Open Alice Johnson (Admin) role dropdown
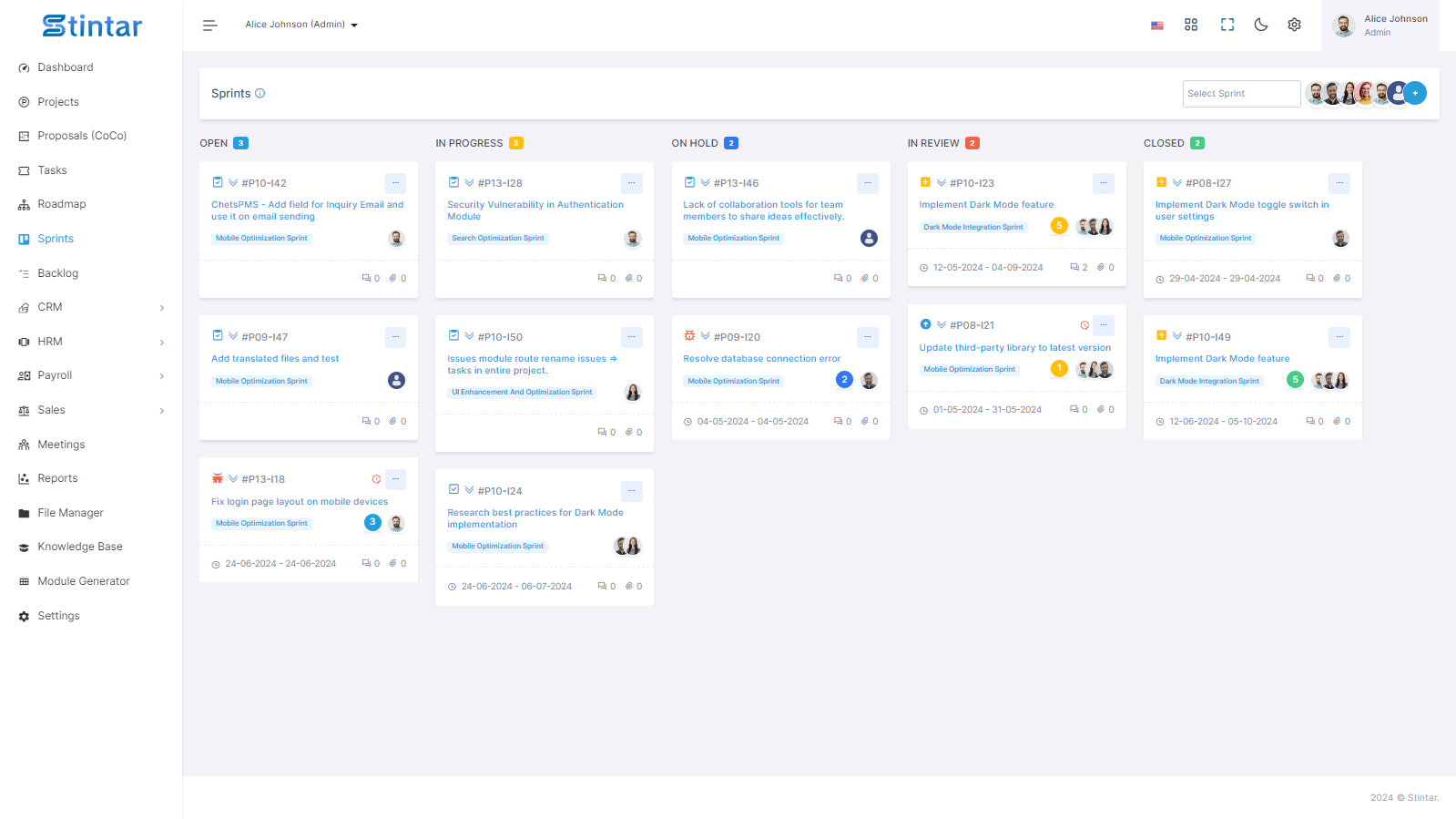This screenshot has height=819, width=1456. [x=301, y=25]
